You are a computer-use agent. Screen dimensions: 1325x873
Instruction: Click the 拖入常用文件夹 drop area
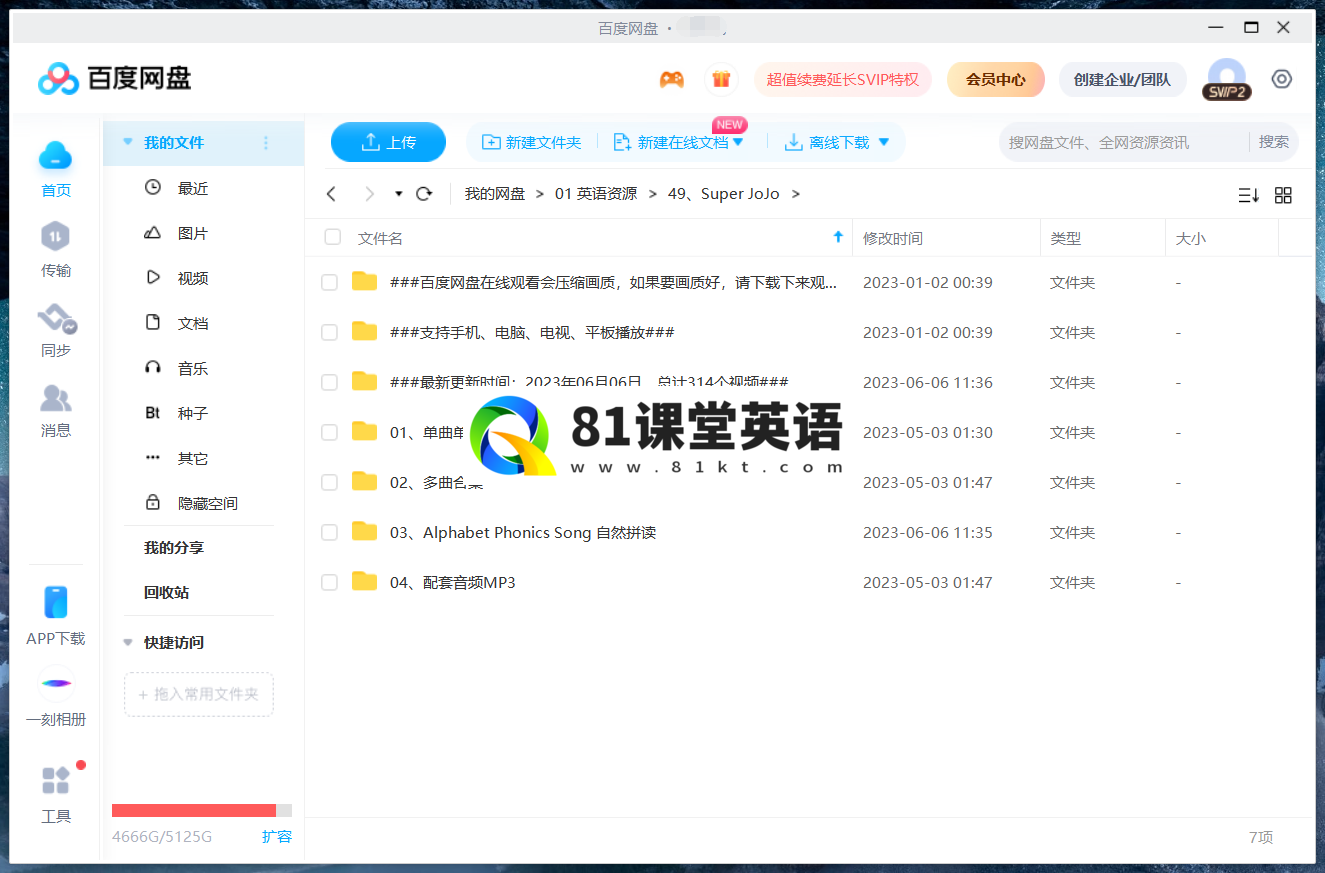(199, 694)
